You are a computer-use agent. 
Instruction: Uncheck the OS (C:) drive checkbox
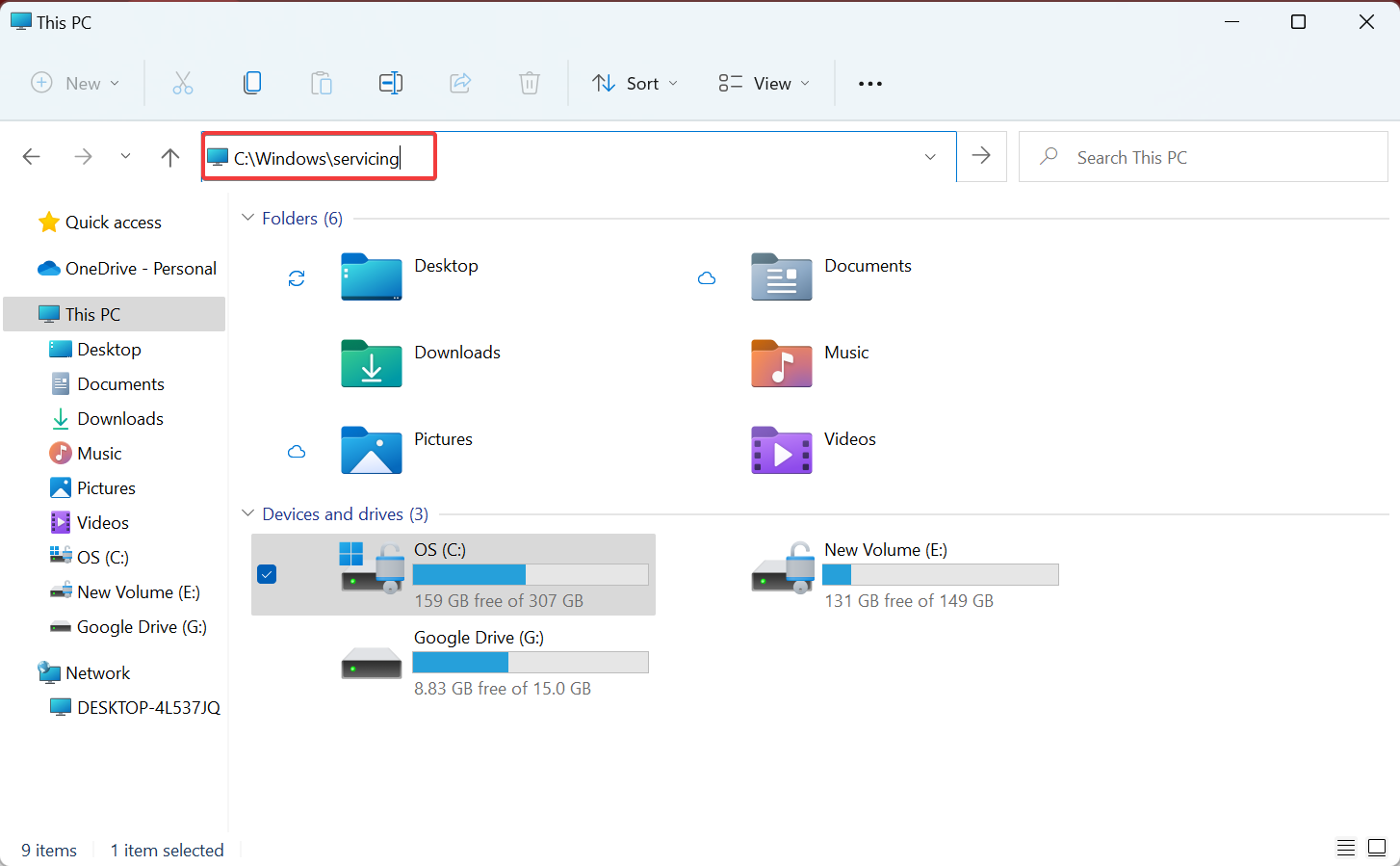(267, 574)
